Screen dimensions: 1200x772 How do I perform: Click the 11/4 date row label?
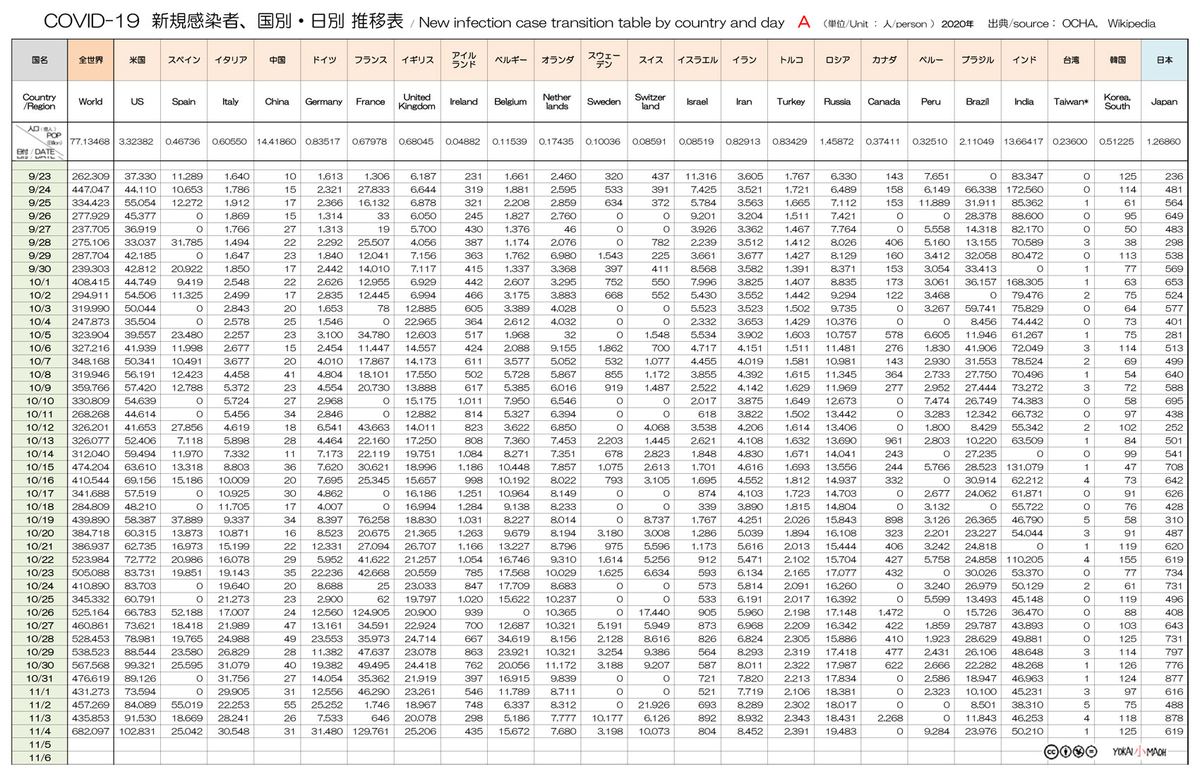click(40, 732)
